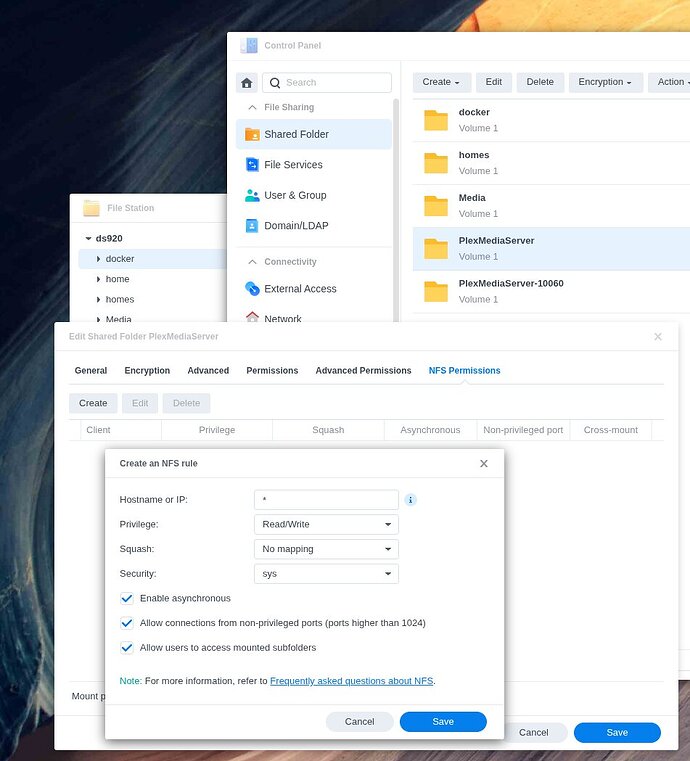Click the File Station title bar icon
Image resolution: width=690 pixels, height=761 pixels.
[91, 208]
